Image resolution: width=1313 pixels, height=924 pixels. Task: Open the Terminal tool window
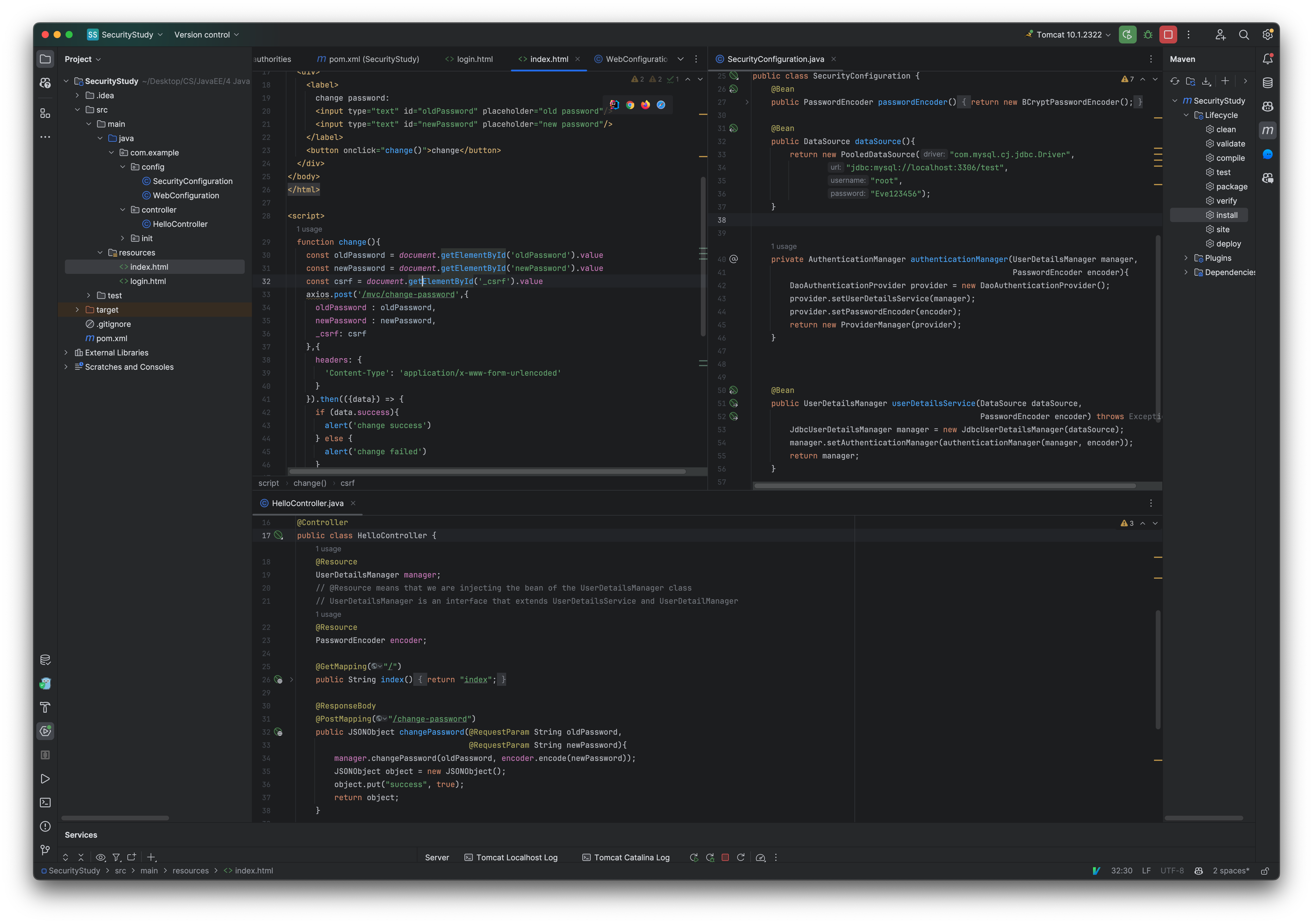(45, 803)
